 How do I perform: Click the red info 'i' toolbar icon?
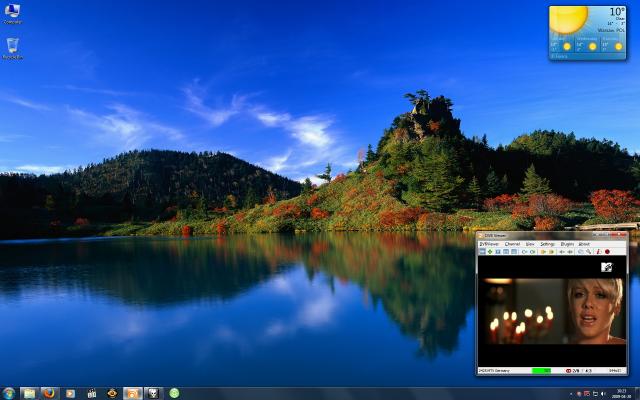[598, 252]
